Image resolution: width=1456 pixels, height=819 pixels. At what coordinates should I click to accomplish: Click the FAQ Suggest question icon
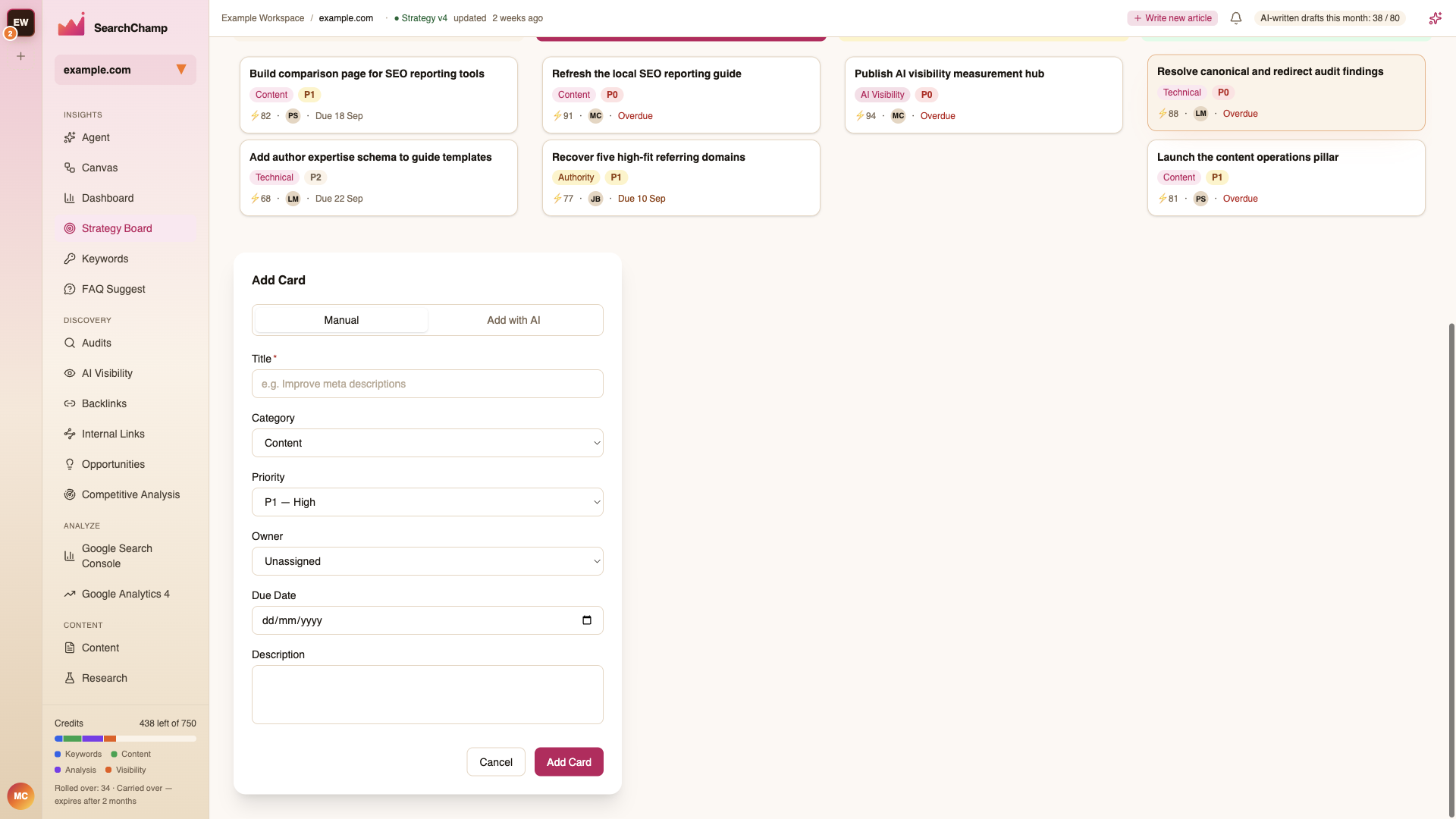tap(70, 289)
